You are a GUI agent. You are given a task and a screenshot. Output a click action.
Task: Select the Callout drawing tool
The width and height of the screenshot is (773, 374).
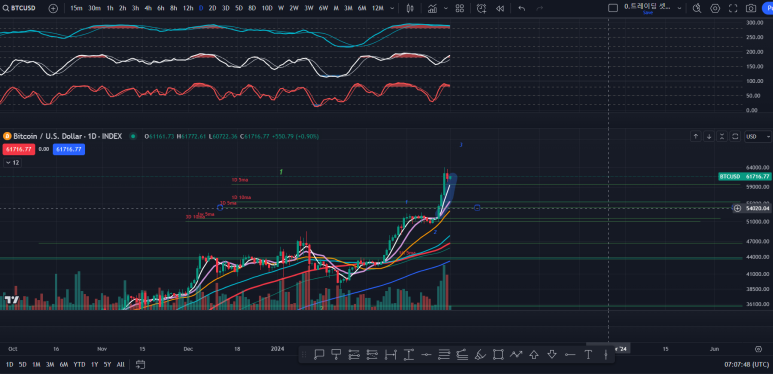[318, 354]
